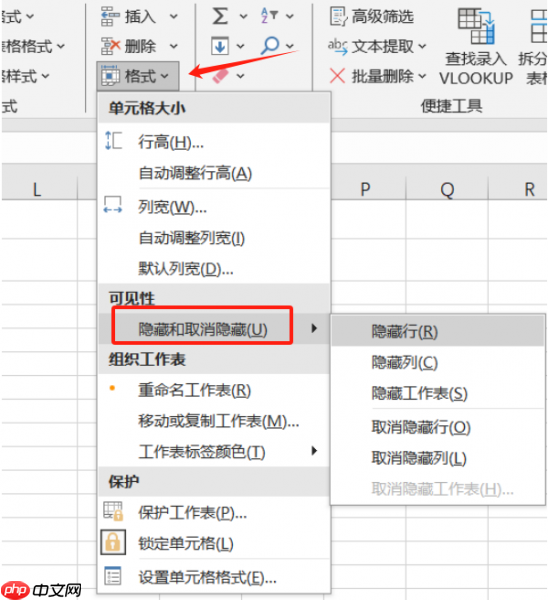Viewport: 548px width, 600px height.
Task: Click the Find magnifier icon
Action: (x=269, y=46)
